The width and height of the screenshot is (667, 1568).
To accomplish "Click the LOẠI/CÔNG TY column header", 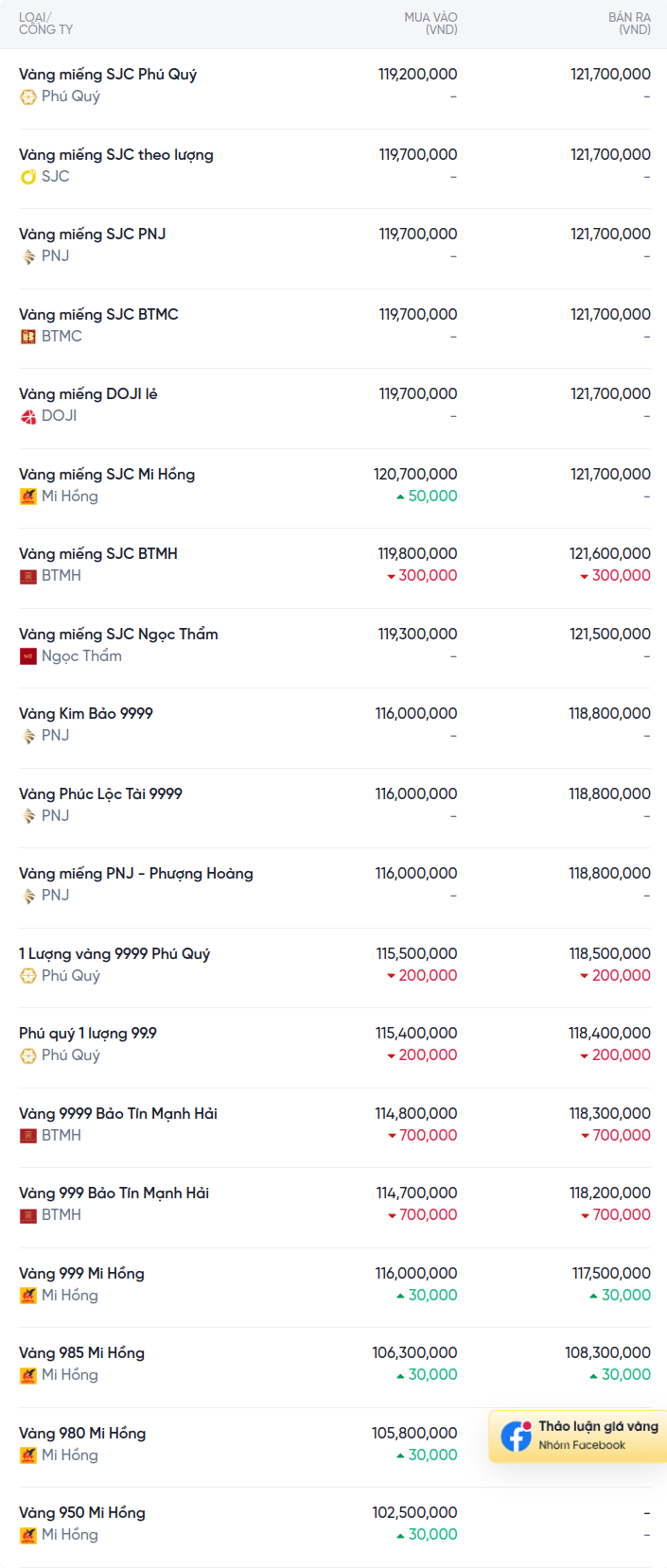I will [45, 24].
